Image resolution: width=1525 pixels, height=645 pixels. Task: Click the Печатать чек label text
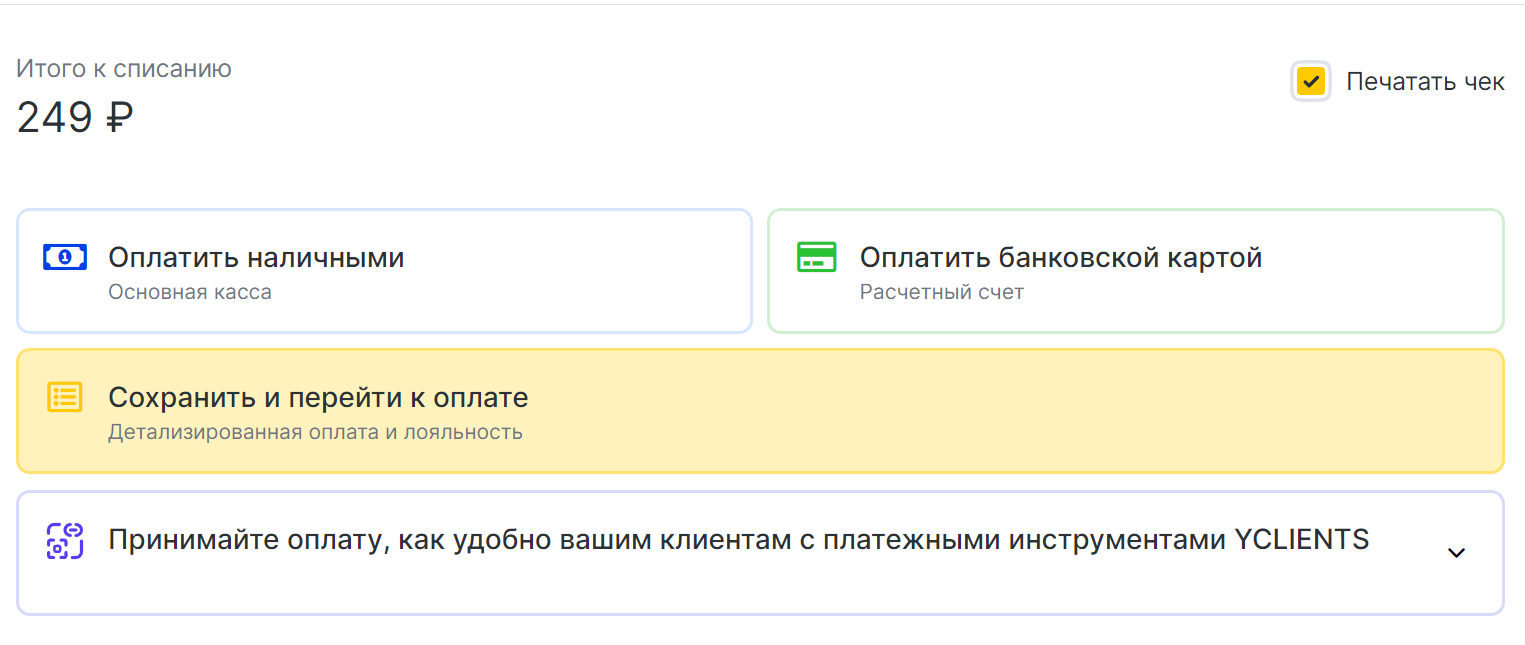coord(1425,82)
